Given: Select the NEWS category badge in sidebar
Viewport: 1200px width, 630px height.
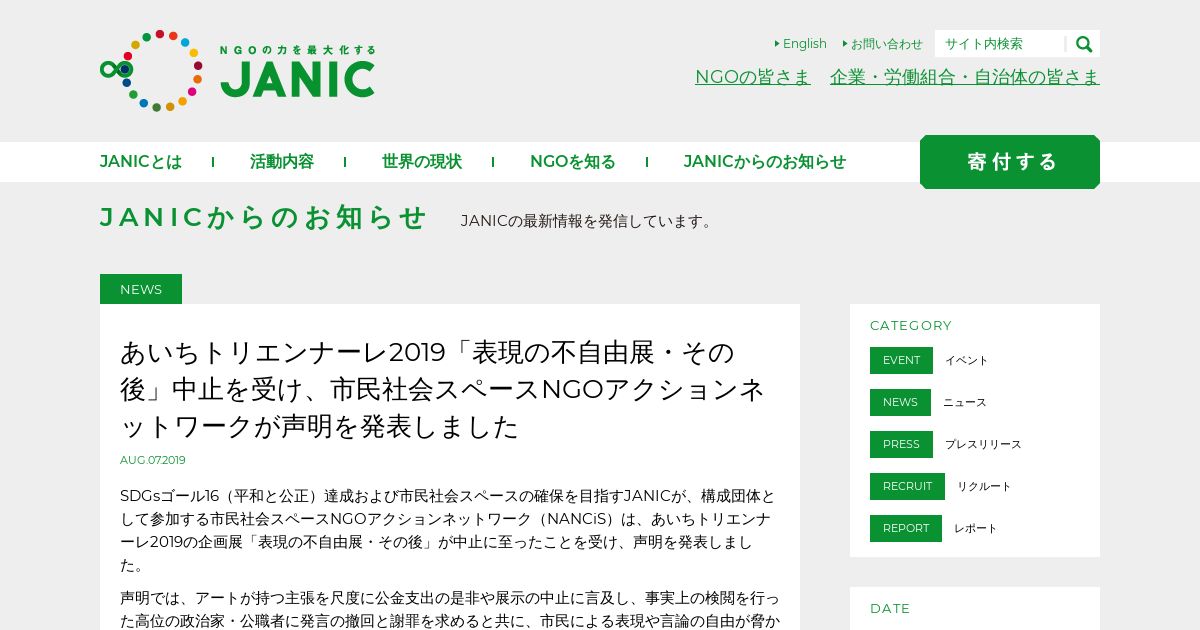Looking at the screenshot, I should (900, 402).
